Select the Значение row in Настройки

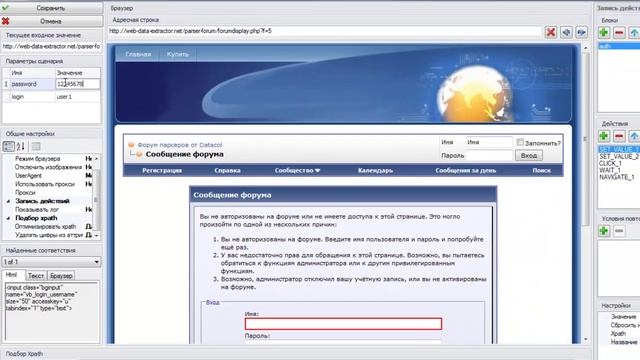pyautogui.click(x=619, y=317)
